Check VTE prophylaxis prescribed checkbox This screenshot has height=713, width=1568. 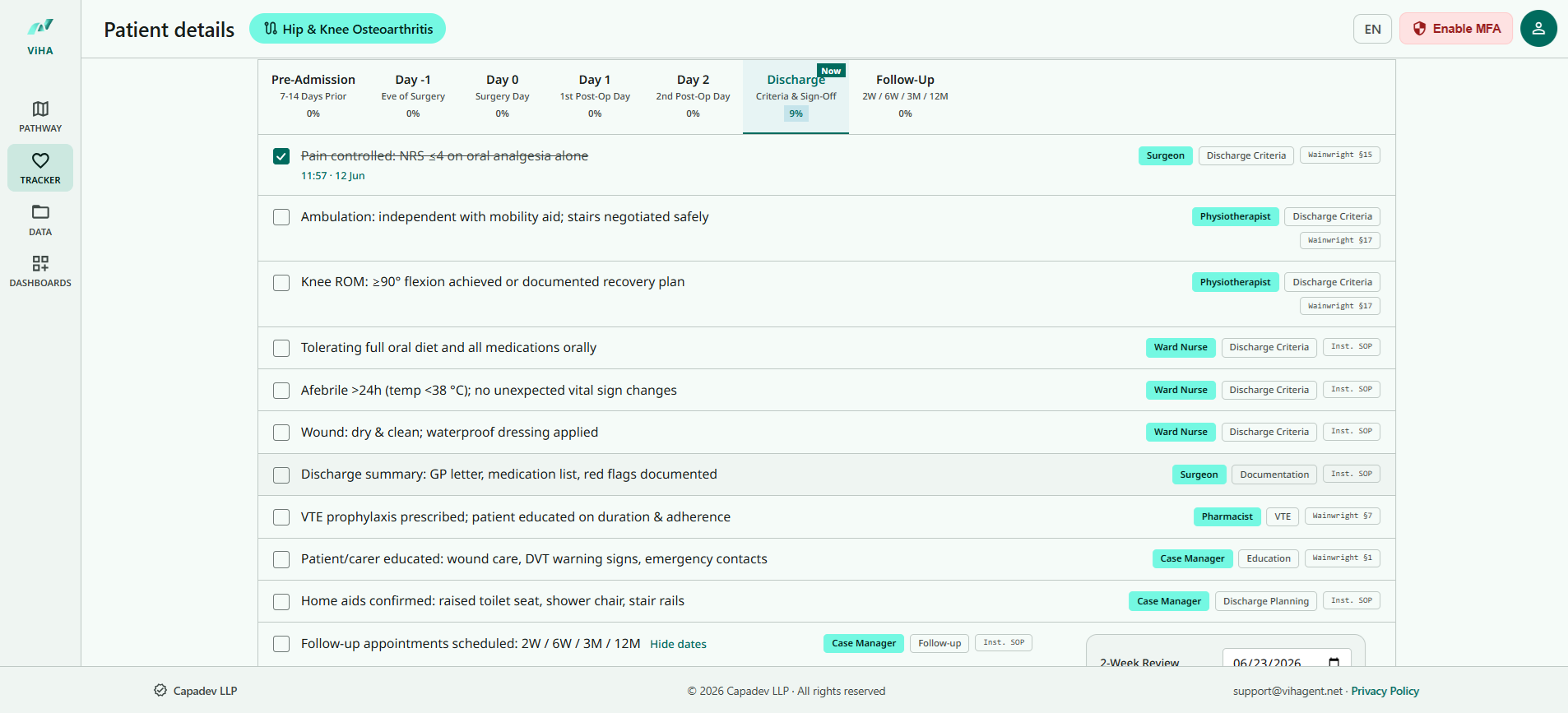pos(281,517)
